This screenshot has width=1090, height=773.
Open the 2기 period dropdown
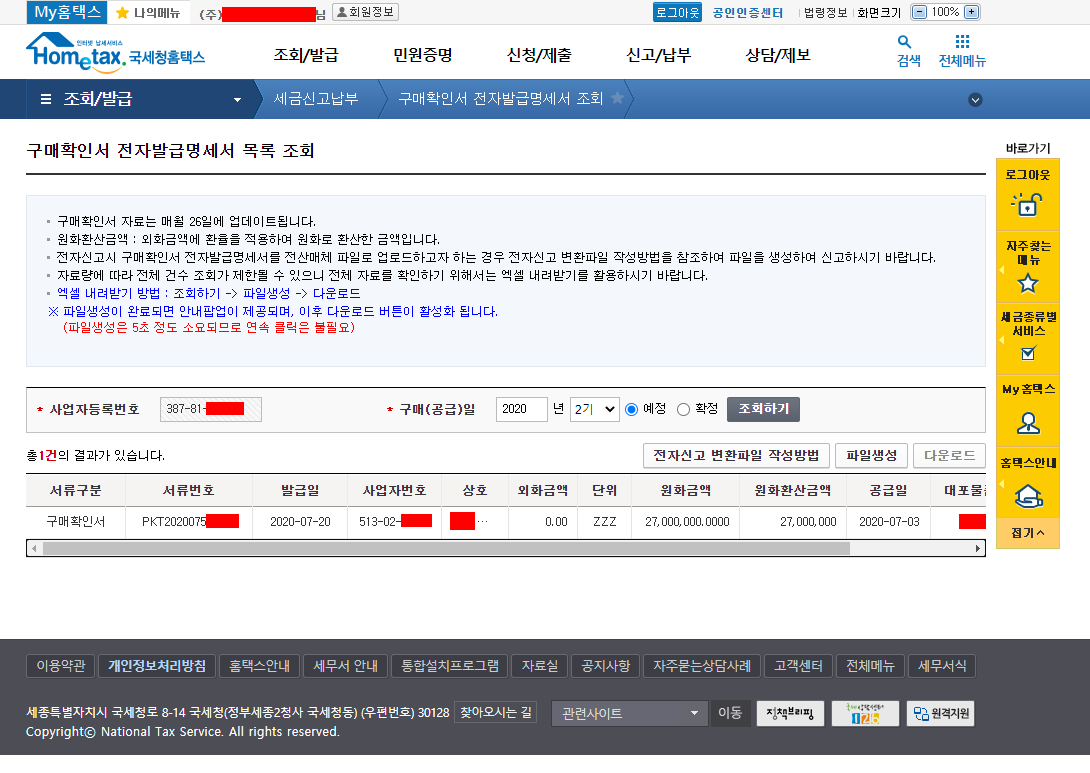pyautogui.click(x=594, y=409)
